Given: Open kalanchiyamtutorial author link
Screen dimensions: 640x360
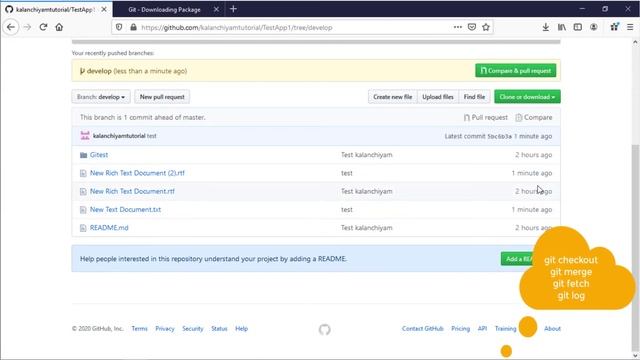Looking at the screenshot, I should 119,136.
